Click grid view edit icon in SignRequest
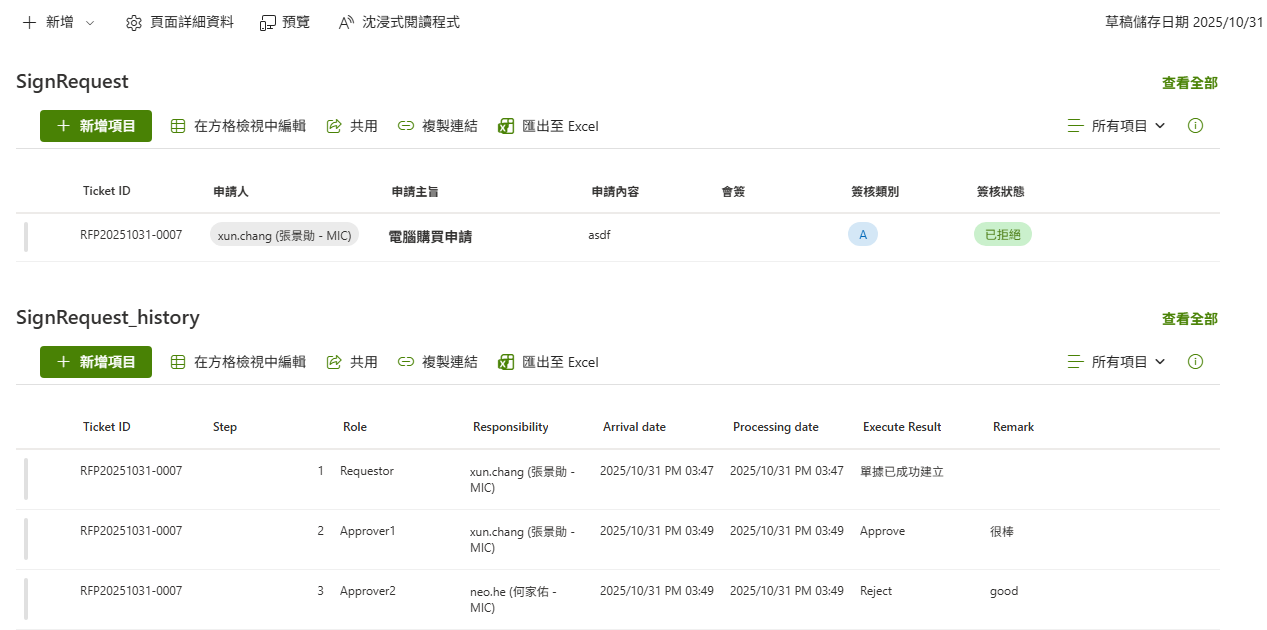Image resolution: width=1267 pixels, height=630 pixels. pos(178,126)
